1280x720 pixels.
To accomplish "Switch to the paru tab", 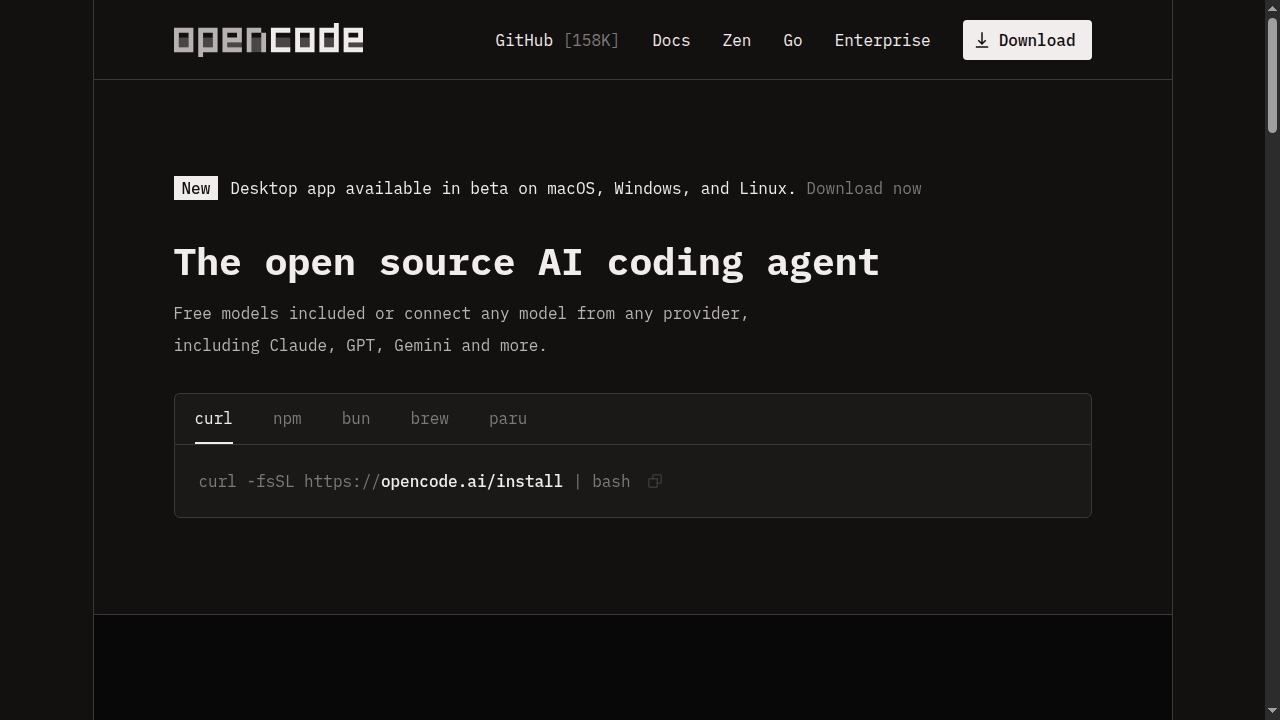I will coord(508,419).
